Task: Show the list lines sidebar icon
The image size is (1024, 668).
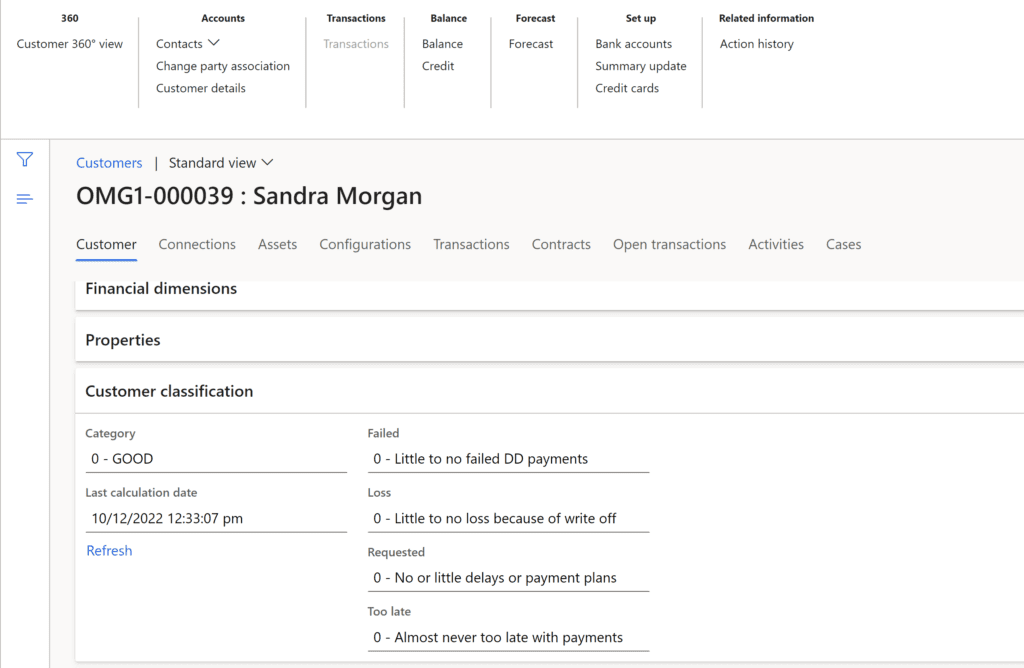Action: (x=25, y=199)
